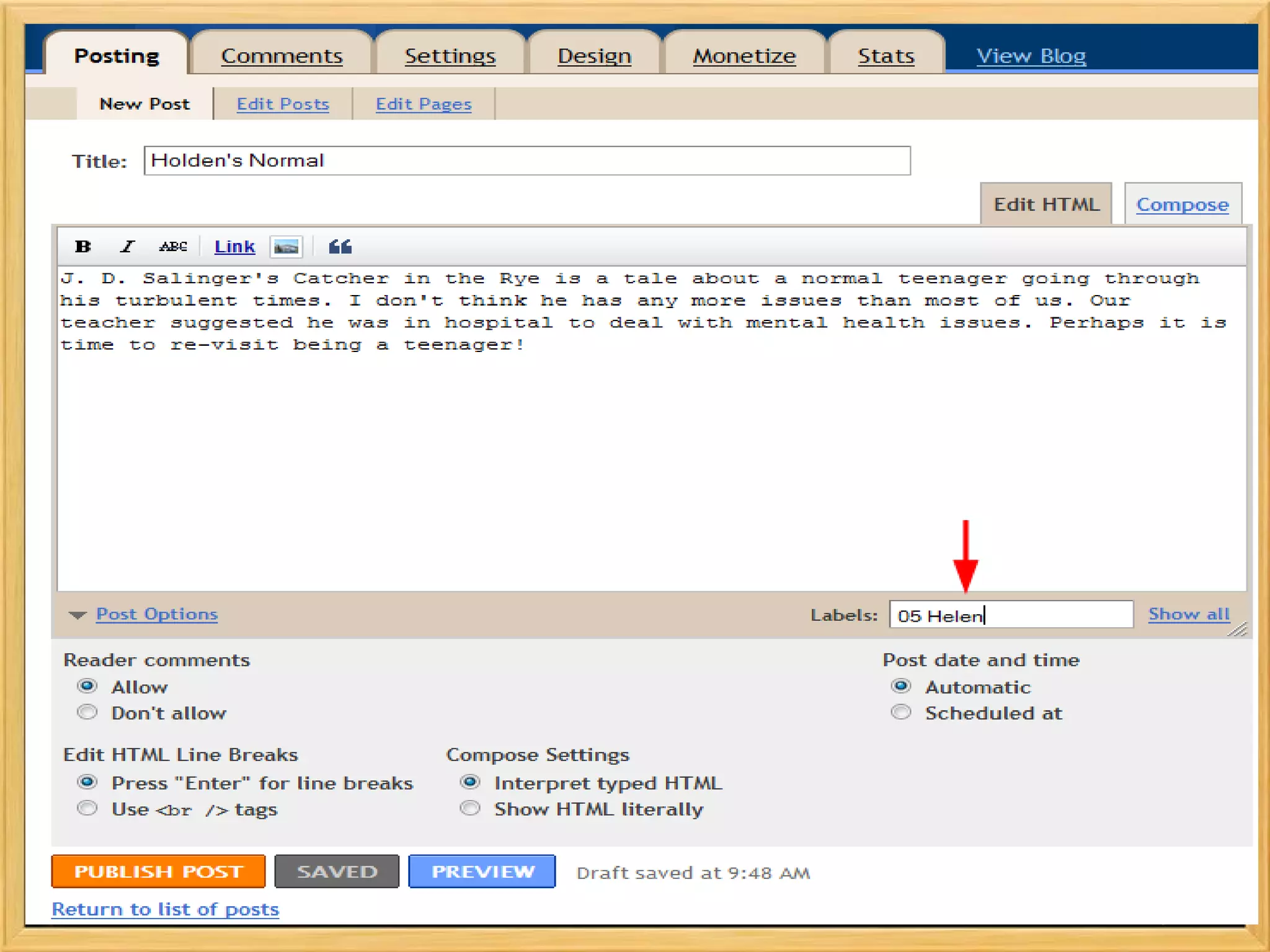The image size is (1270, 952).
Task: Select Don't allow reader comments
Action: pos(87,712)
